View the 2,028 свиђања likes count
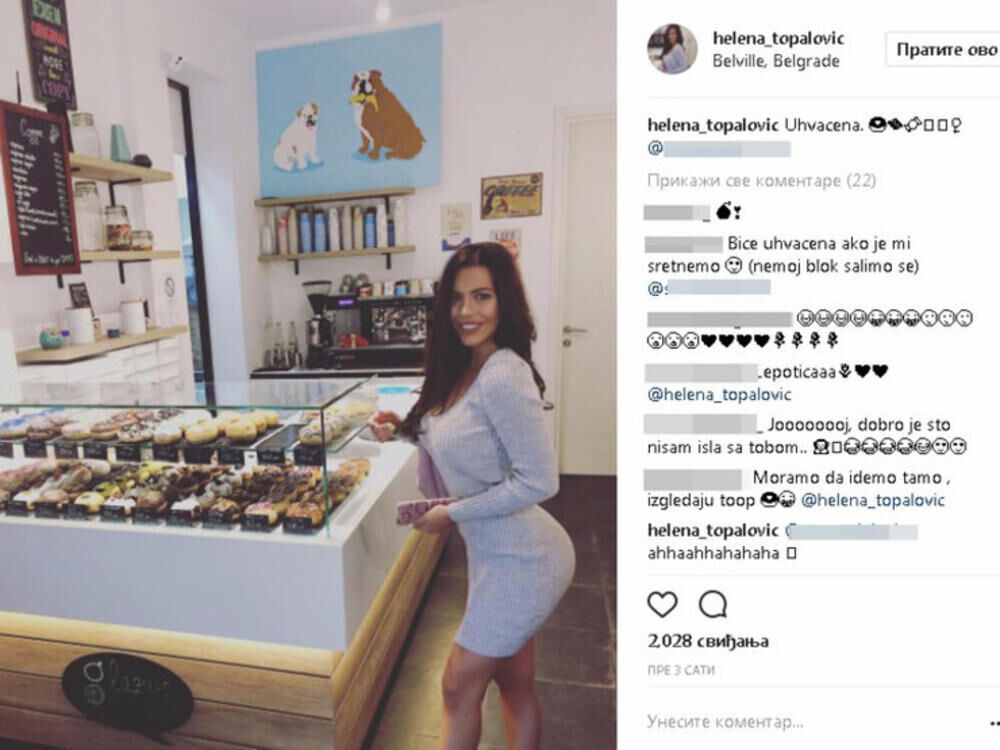The width and height of the screenshot is (1000, 750). pyautogui.click(x=708, y=641)
